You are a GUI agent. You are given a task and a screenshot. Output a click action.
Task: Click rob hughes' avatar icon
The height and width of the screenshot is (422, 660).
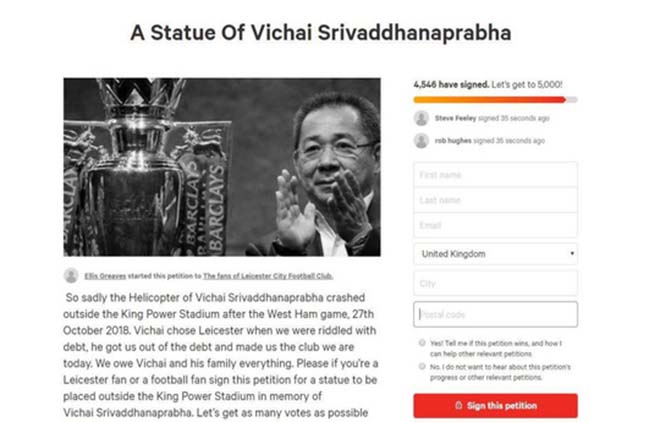(421, 141)
